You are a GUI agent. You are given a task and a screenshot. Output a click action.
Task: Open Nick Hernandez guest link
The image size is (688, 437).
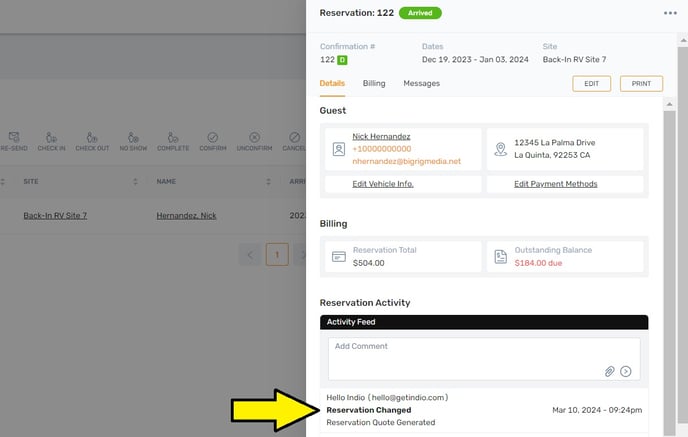click(381, 136)
